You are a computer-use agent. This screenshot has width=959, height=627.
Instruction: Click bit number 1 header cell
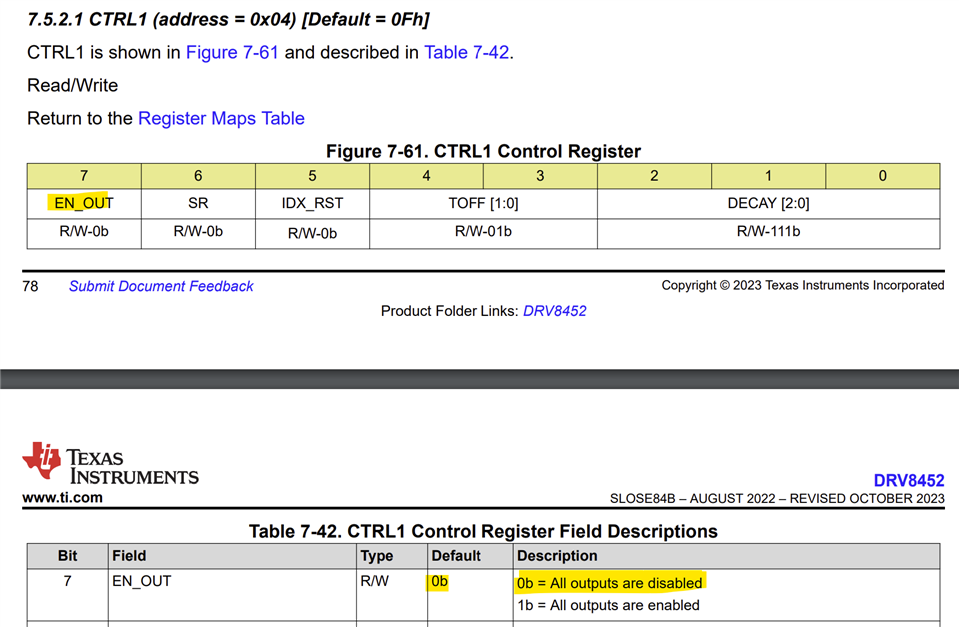click(768, 176)
